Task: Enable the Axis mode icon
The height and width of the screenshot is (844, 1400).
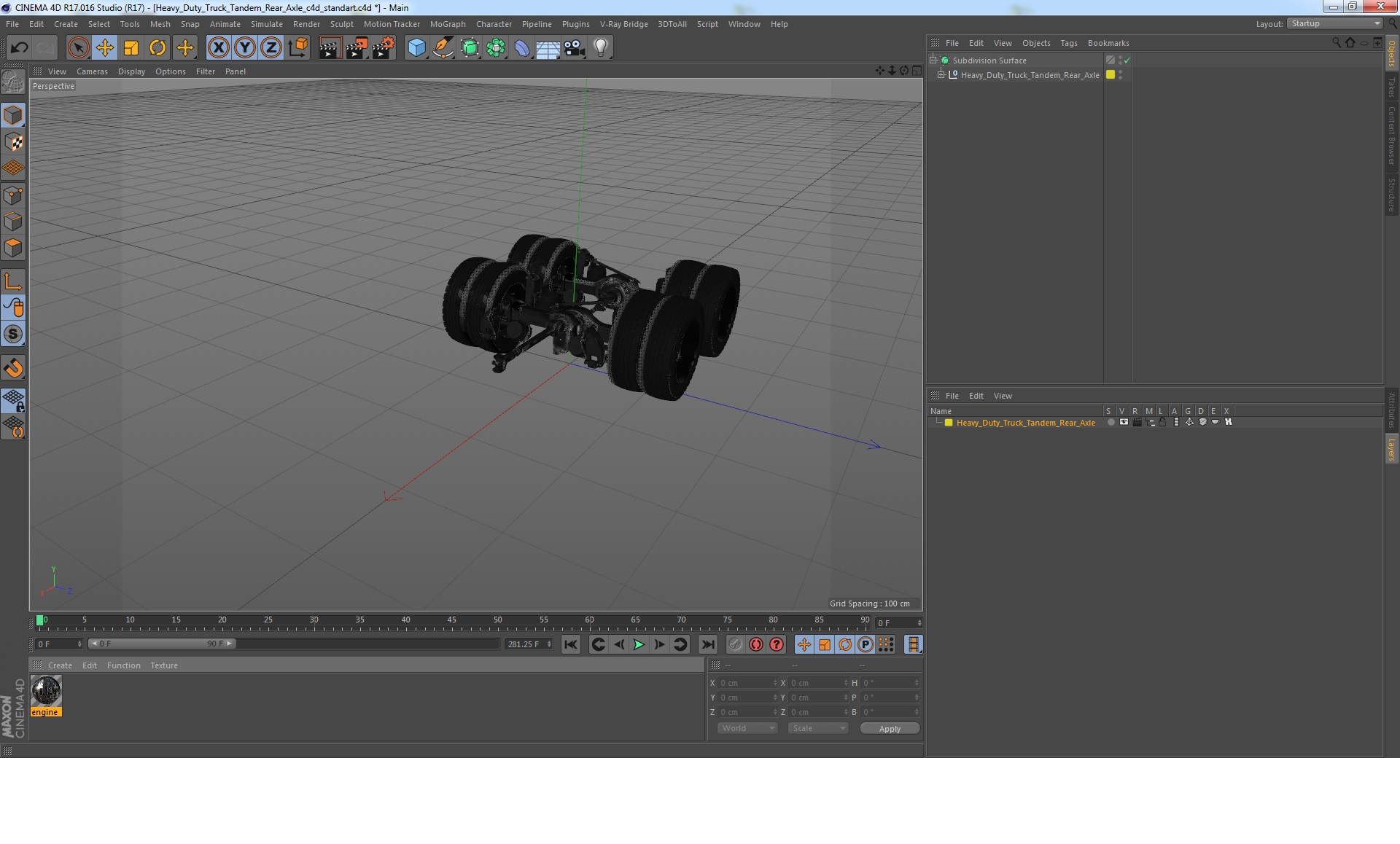Action: pos(13,281)
